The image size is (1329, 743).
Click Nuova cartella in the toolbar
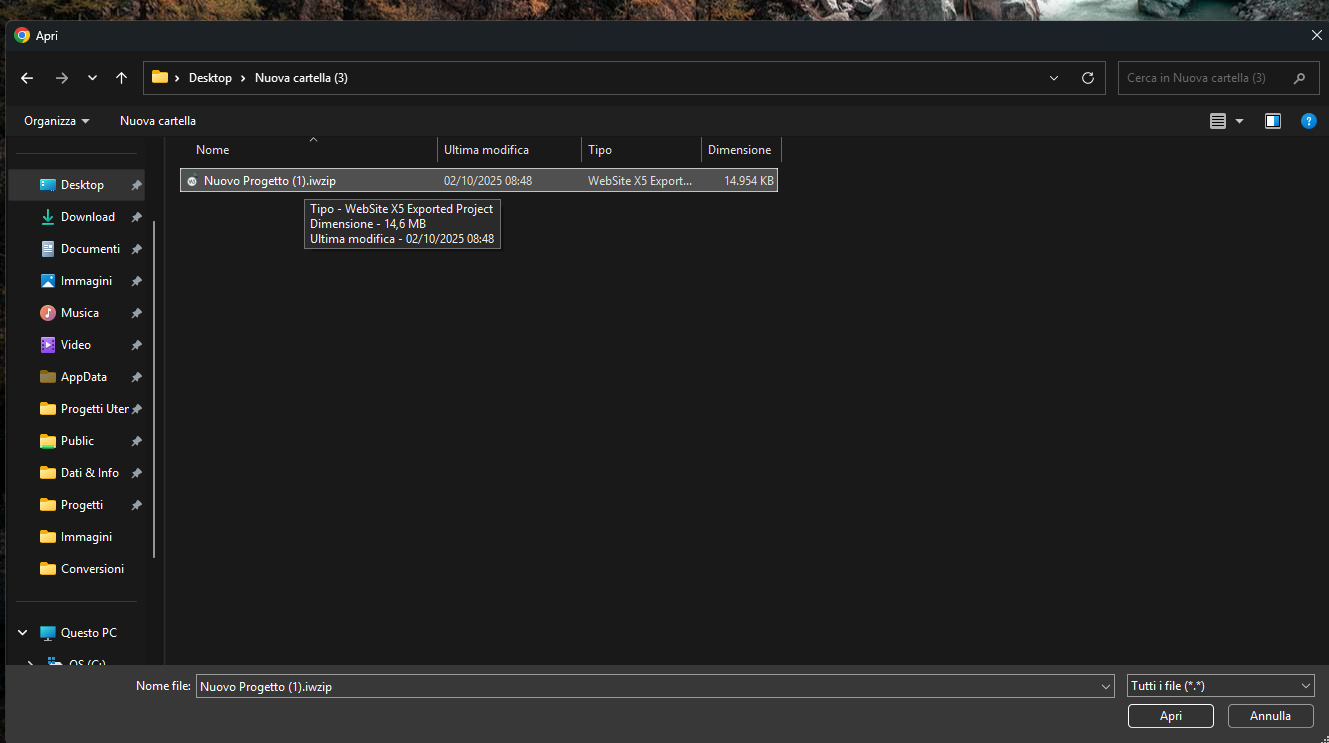158,121
